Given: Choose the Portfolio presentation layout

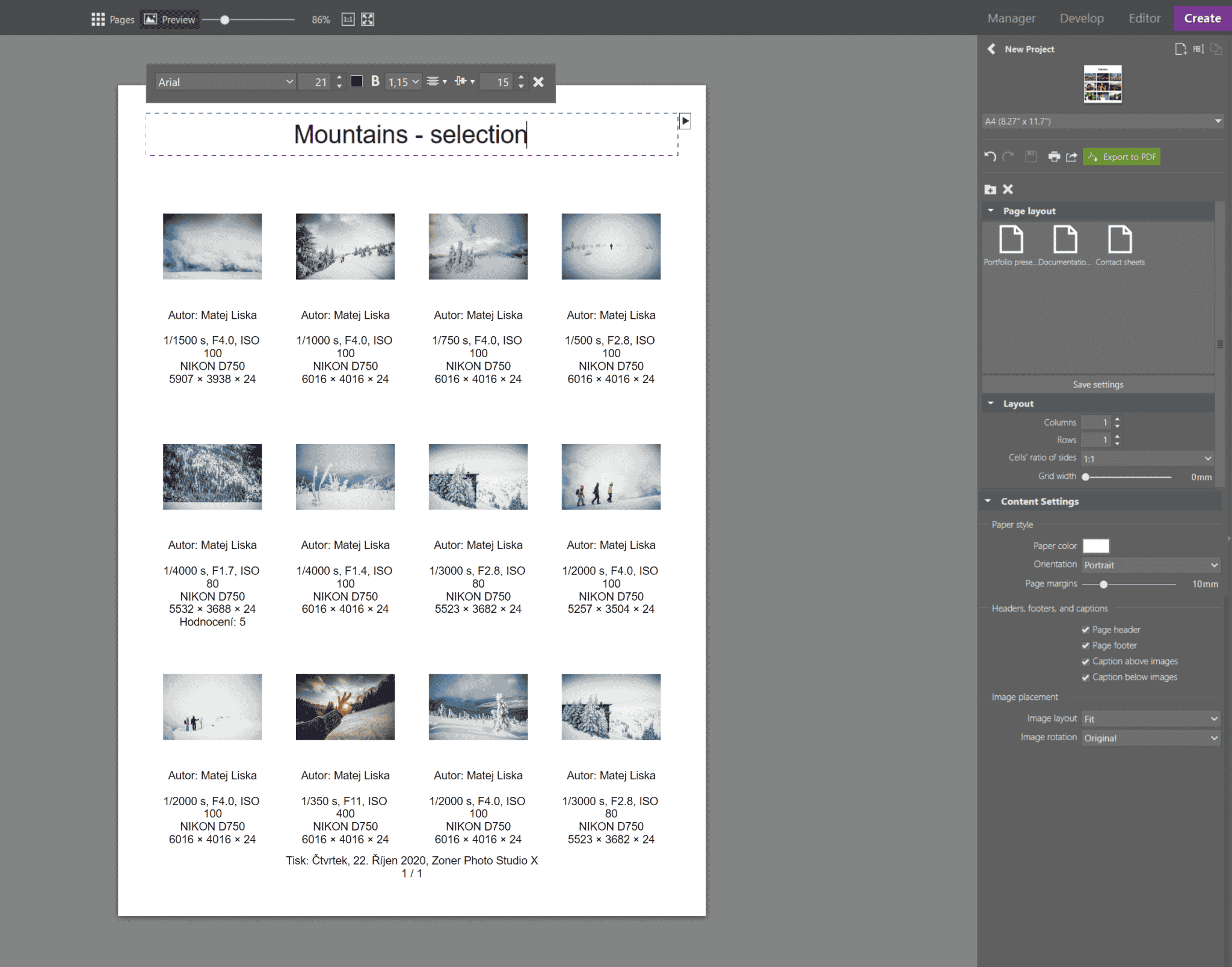Looking at the screenshot, I should click(x=1012, y=239).
